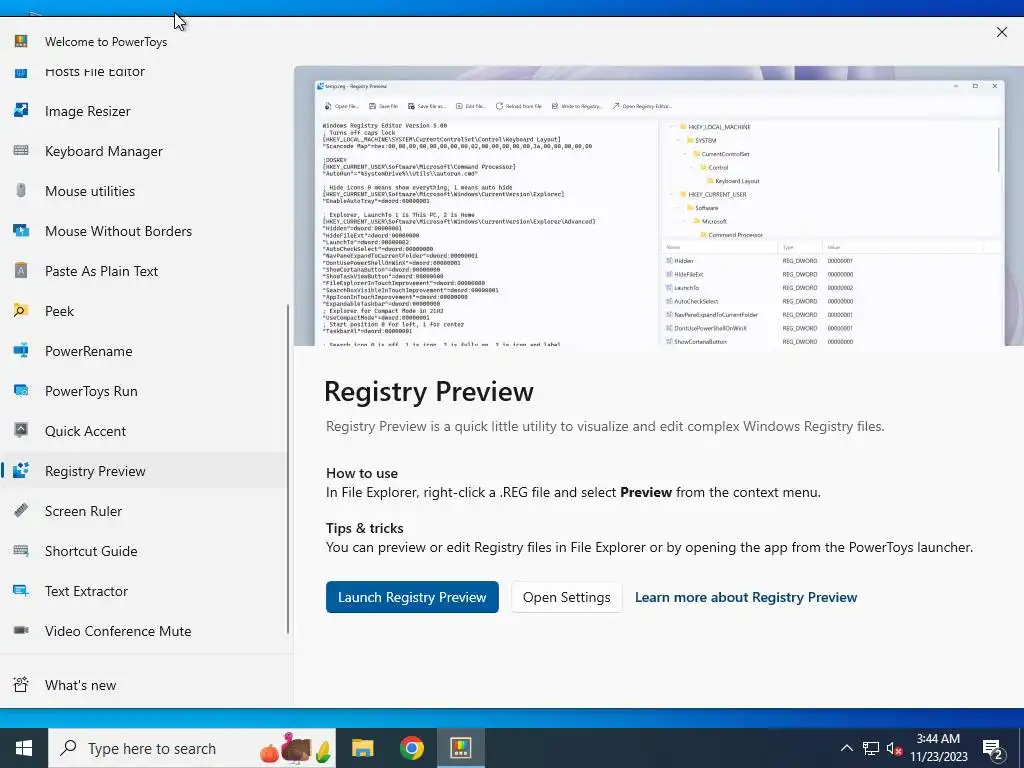Click the Image Resizer icon in sidebar
This screenshot has height=768, width=1024.
21,110
